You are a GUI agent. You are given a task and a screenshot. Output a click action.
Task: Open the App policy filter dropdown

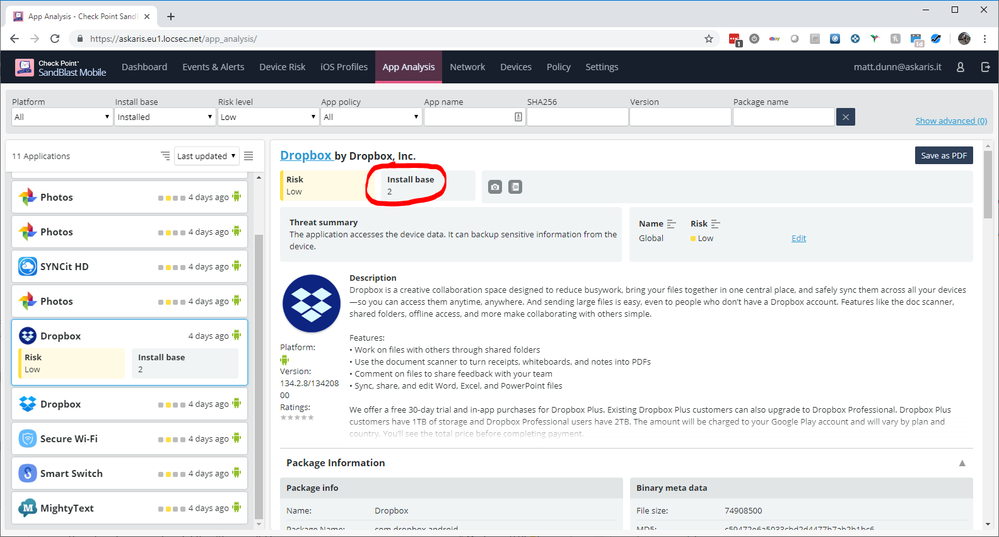(x=371, y=117)
